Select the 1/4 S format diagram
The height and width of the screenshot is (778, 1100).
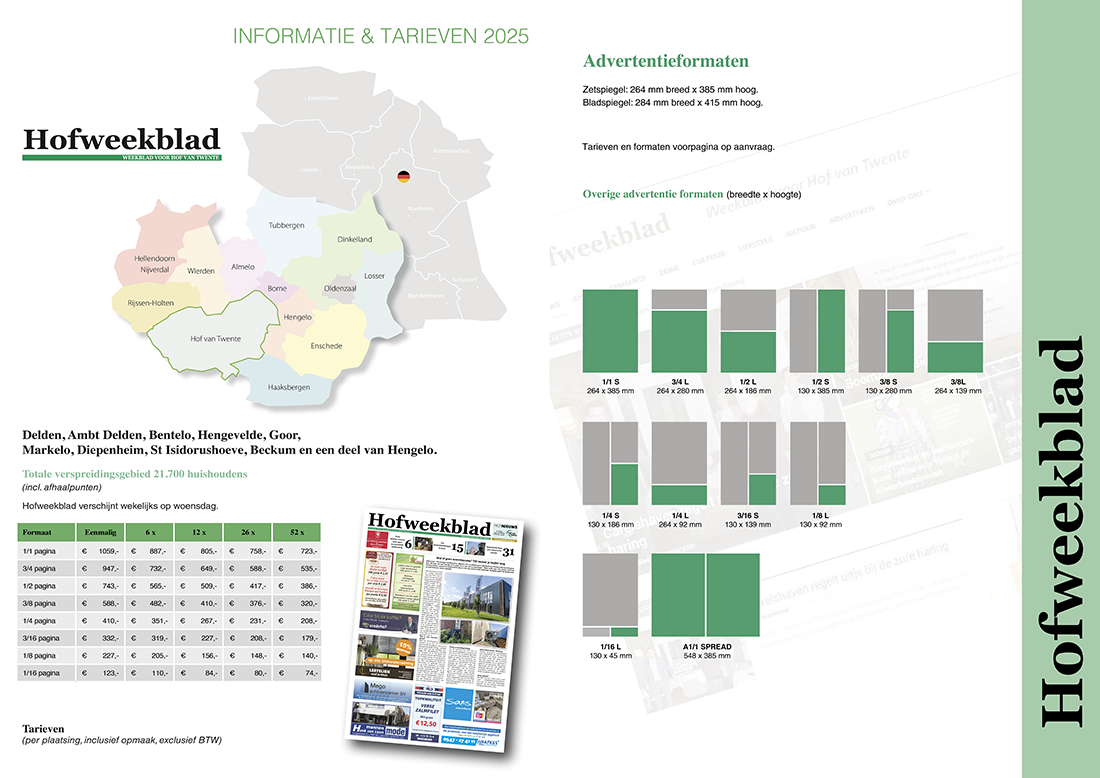(610, 464)
